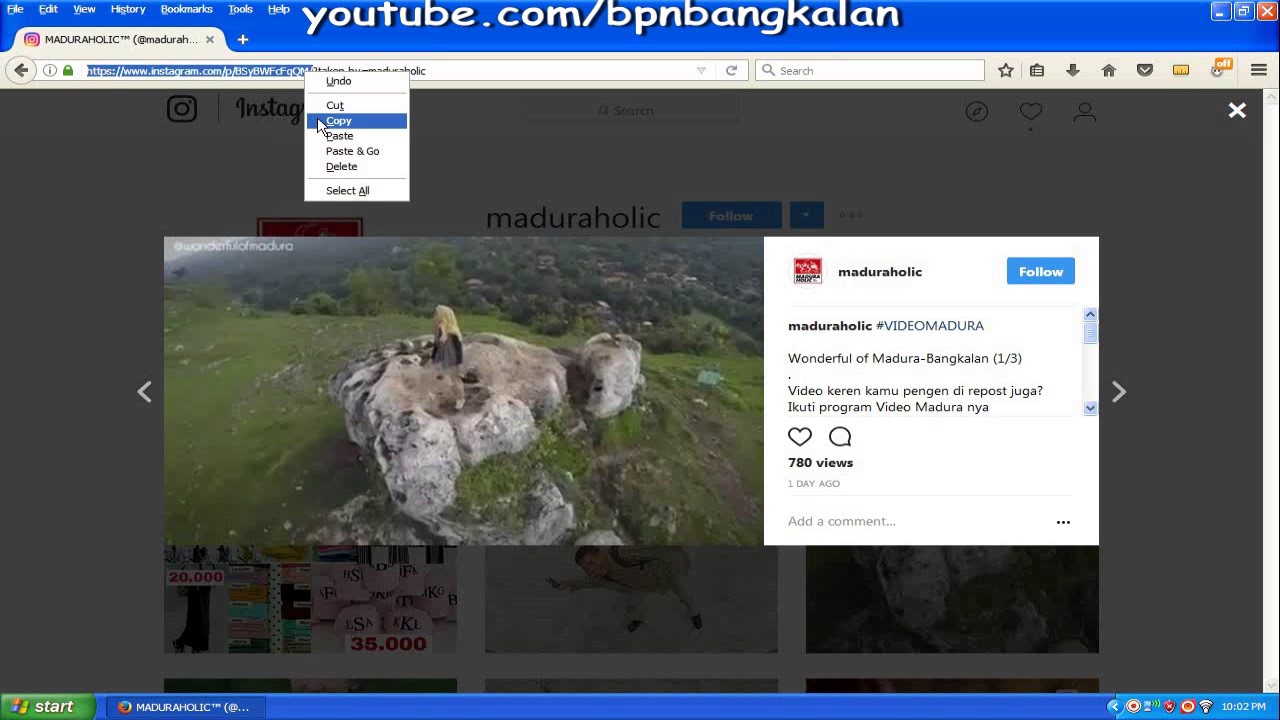Select Cut in context menu

click(x=357, y=105)
